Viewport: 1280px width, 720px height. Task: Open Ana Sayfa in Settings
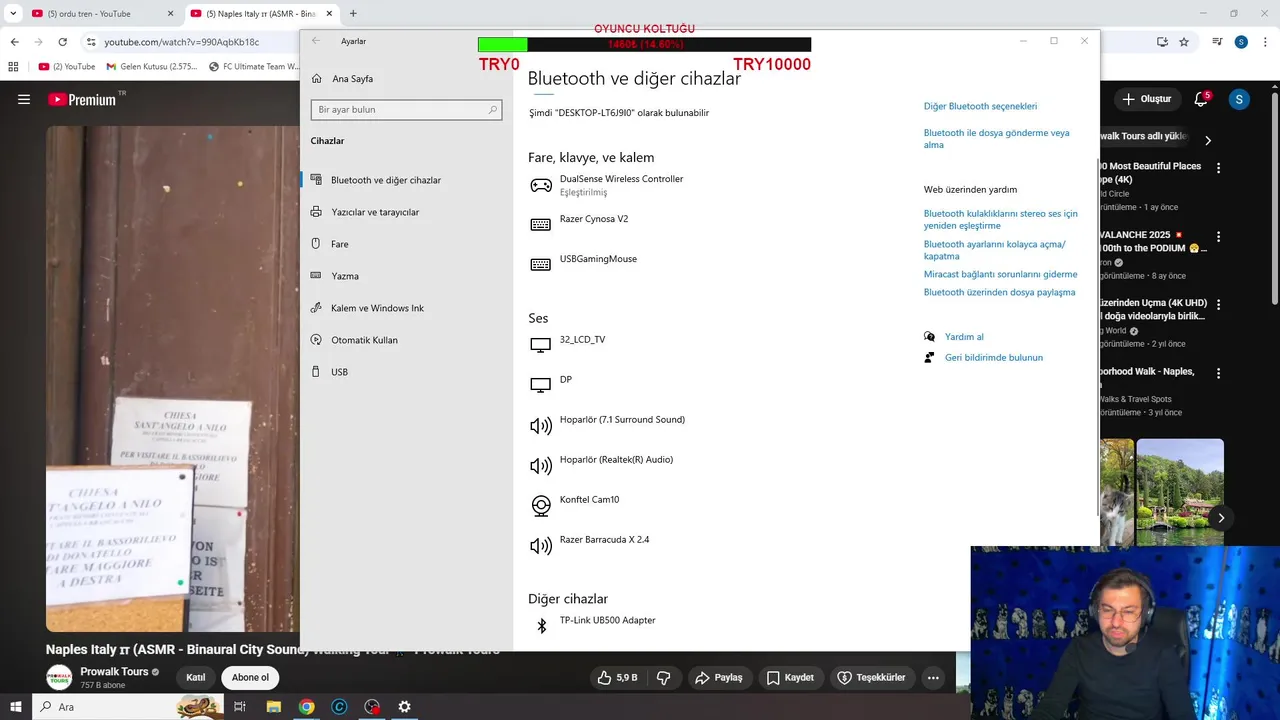342,79
